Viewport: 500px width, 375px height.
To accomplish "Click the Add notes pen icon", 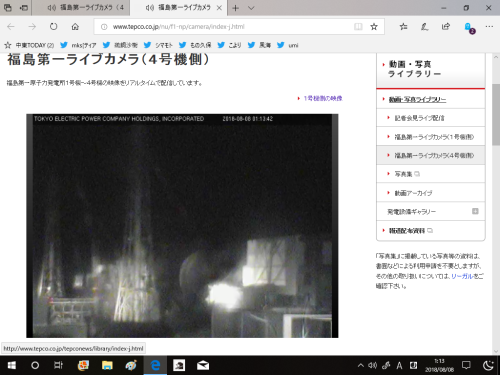I will pyautogui.click(x=424, y=27).
